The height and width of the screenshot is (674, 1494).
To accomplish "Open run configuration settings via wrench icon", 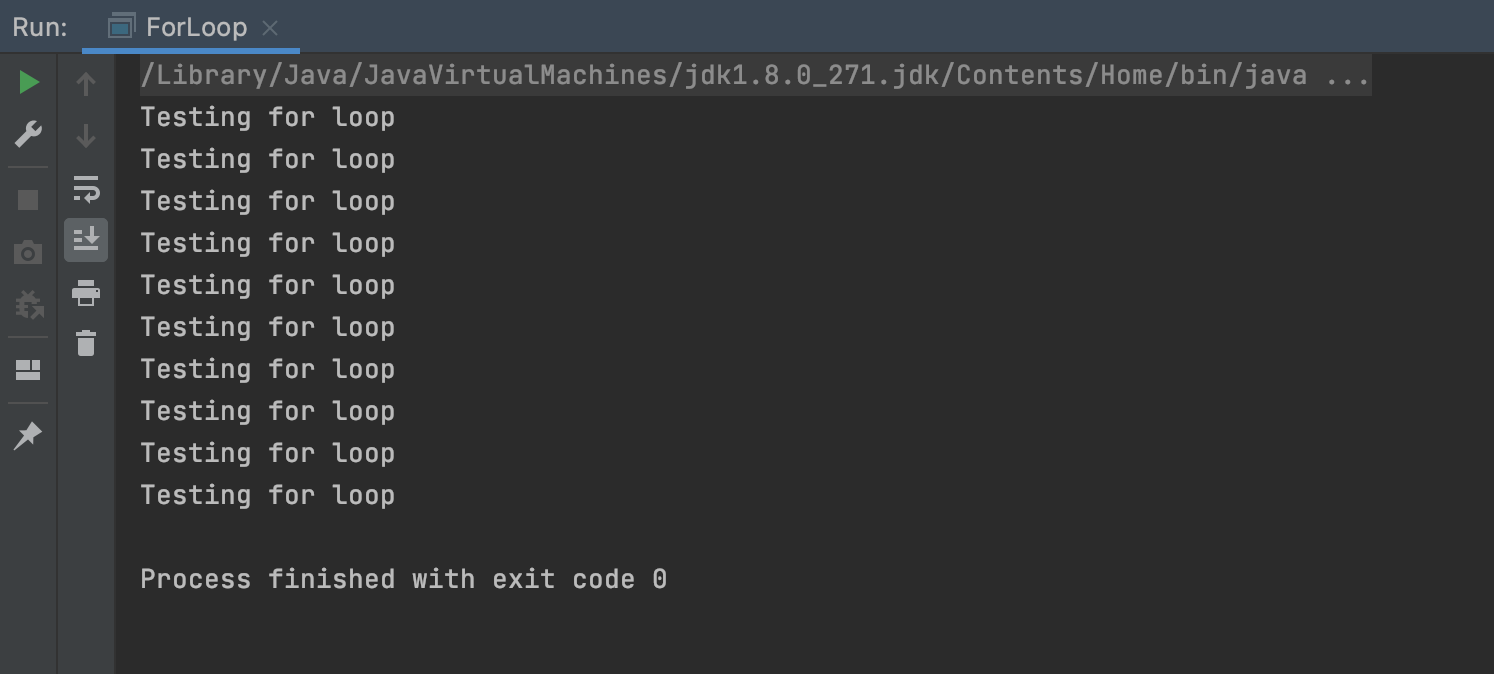I will (x=28, y=133).
